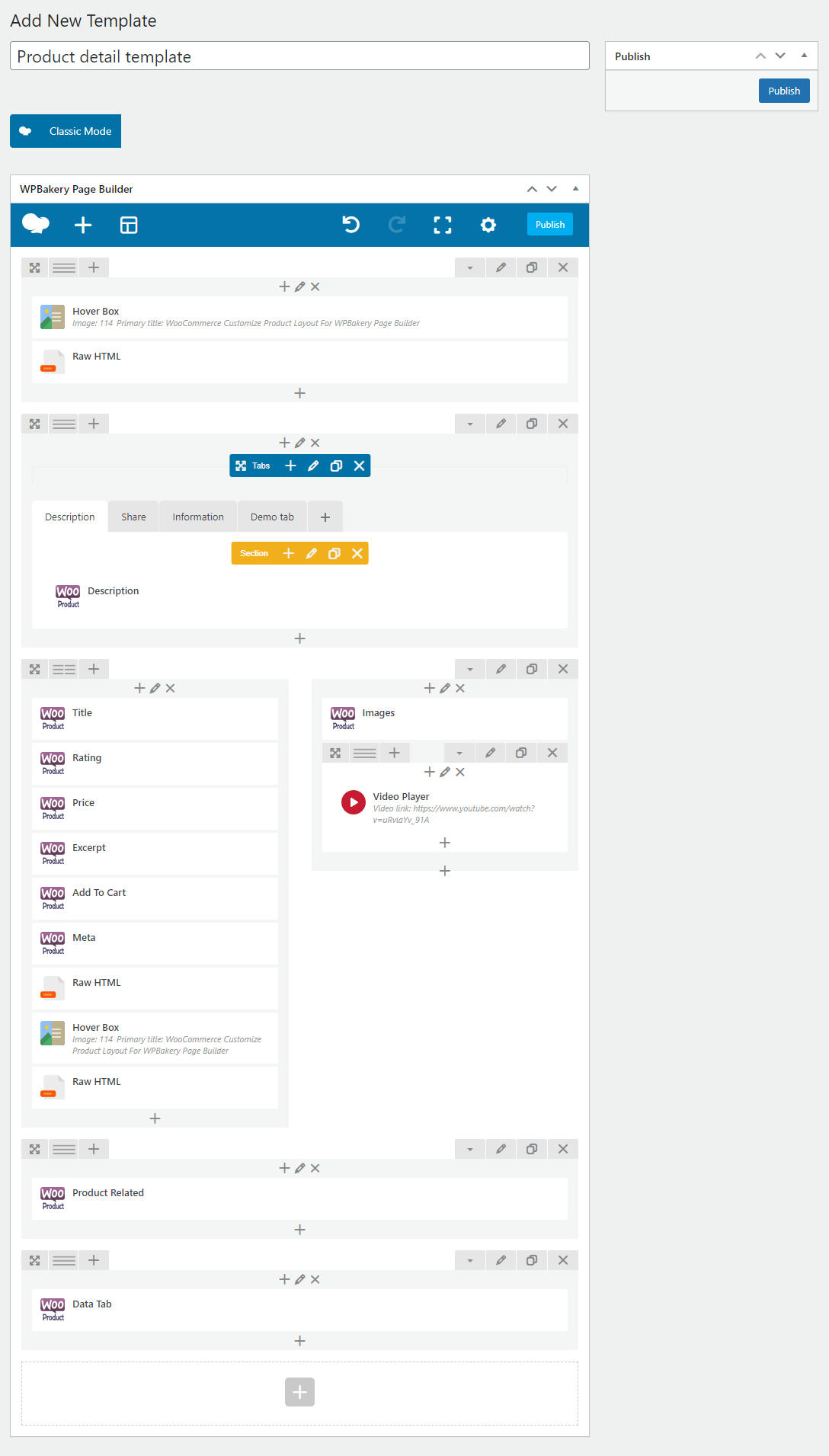The image size is (829, 1456).
Task: Select the Woo Price element
Action: pyautogui.click(x=155, y=808)
